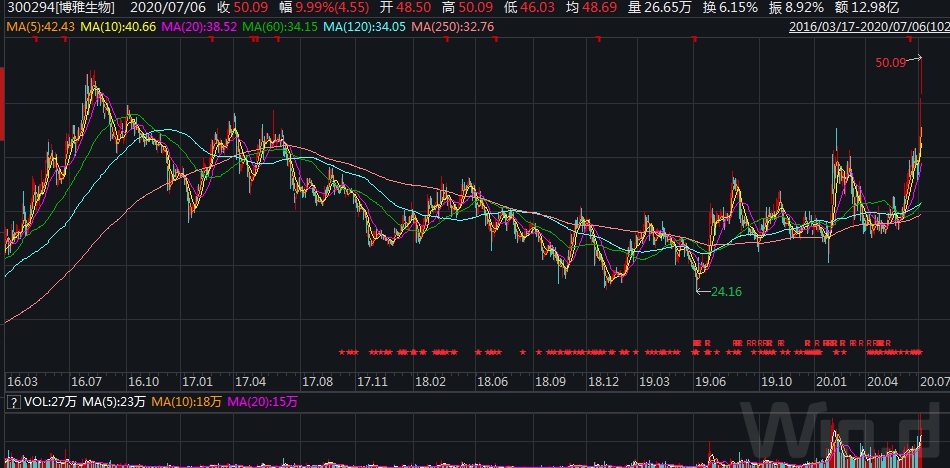Select the MA(5) price average label
The height and width of the screenshot is (468, 950).
[x=38, y=23]
